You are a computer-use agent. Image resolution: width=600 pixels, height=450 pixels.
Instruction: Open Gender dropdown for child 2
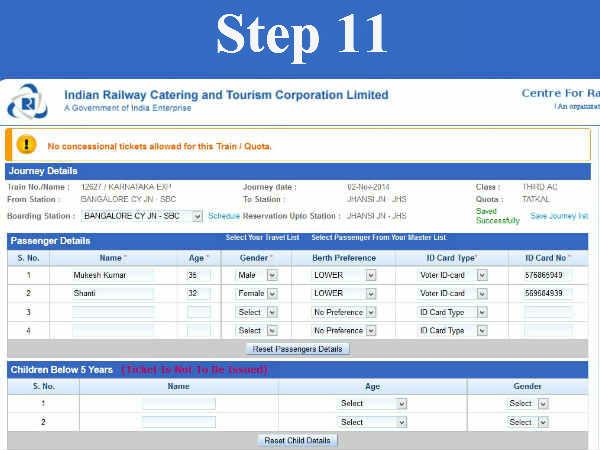(x=528, y=422)
